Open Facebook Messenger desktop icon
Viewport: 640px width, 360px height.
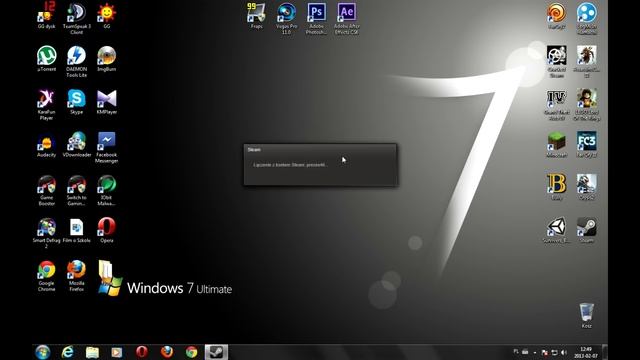(x=107, y=147)
